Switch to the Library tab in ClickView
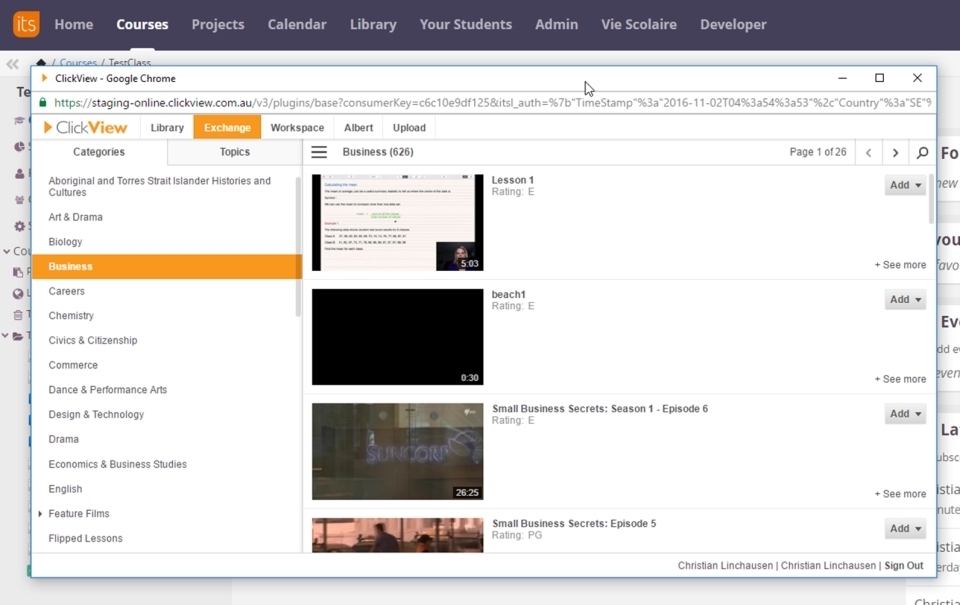The image size is (960, 605). [x=166, y=127]
